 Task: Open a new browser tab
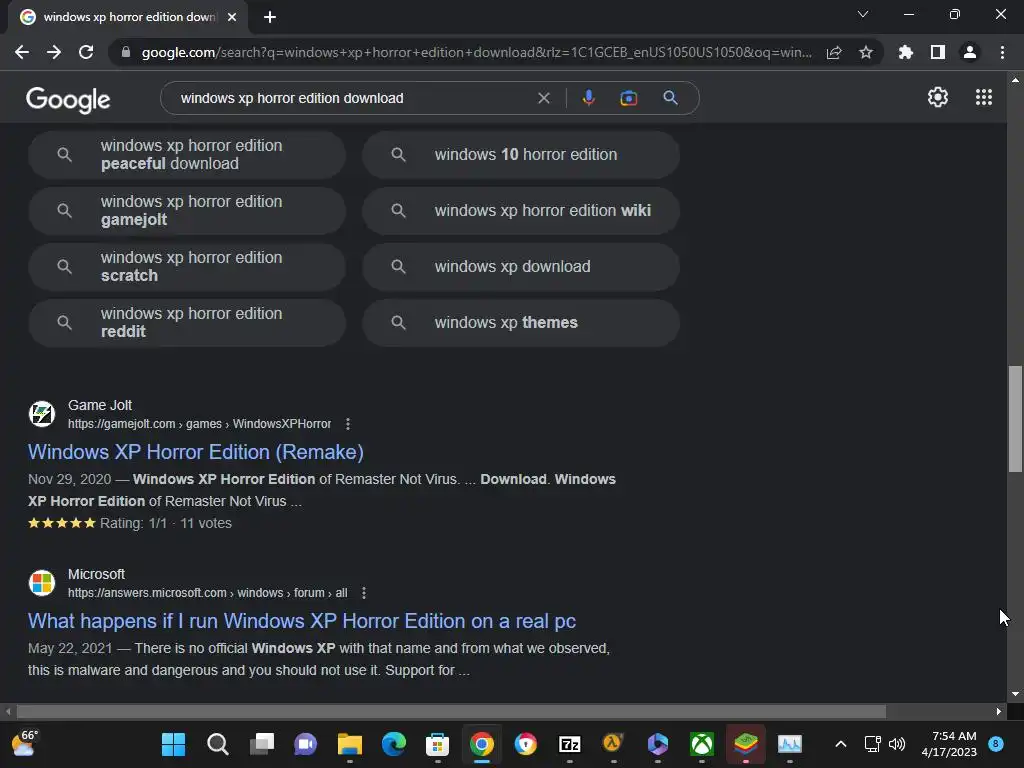point(270,17)
